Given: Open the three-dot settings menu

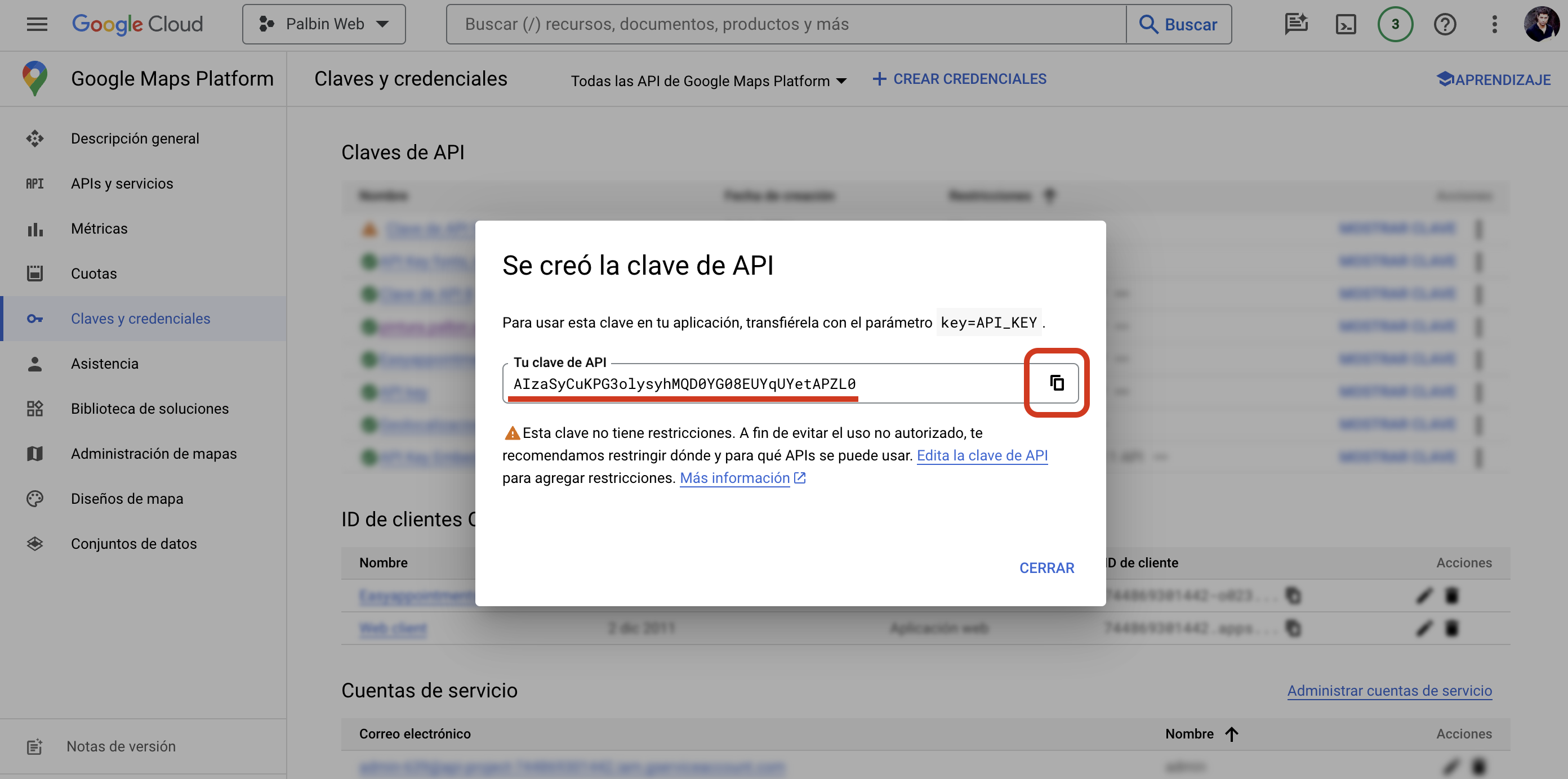Looking at the screenshot, I should [x=1494, y=24].
